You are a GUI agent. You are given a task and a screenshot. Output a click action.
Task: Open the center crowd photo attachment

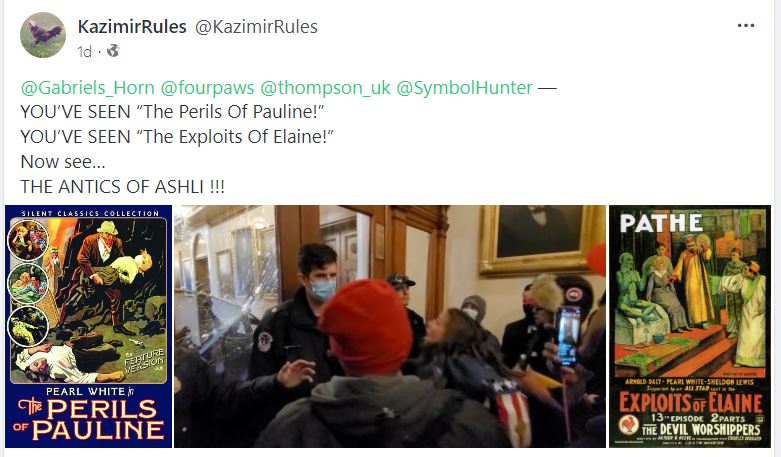pos(390,327)
